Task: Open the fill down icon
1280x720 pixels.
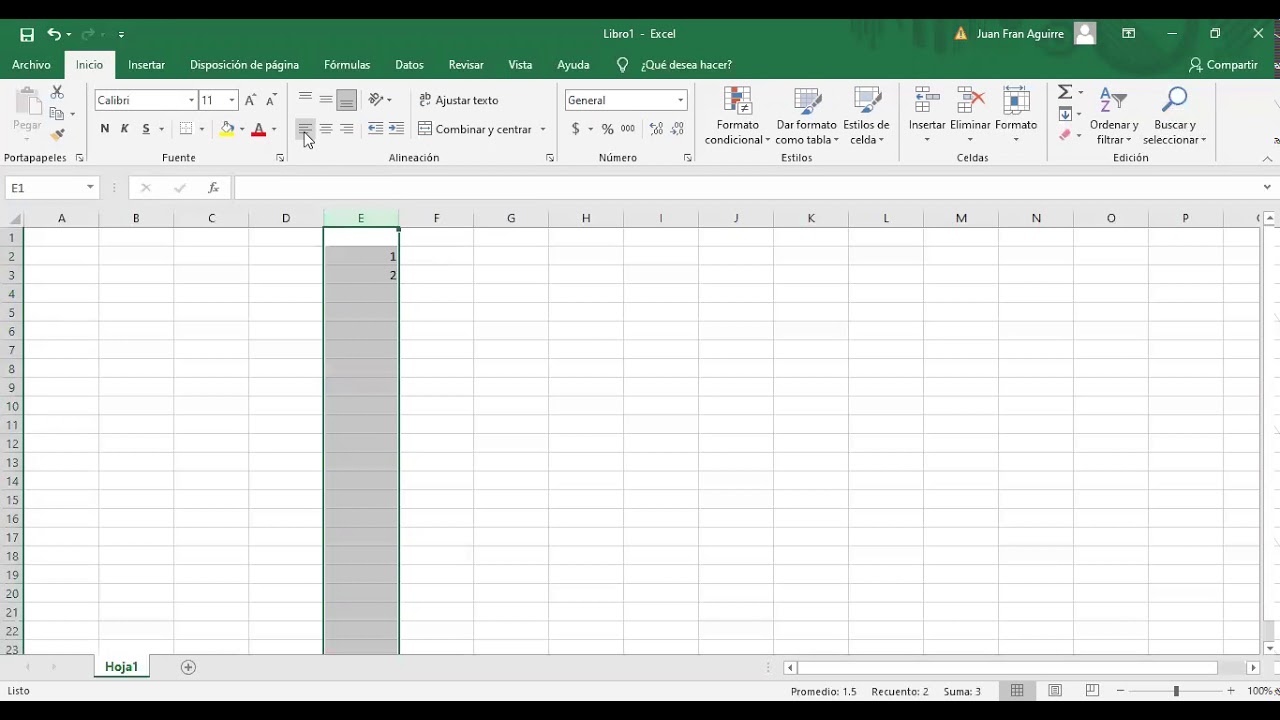Action: pos(1065,114)
